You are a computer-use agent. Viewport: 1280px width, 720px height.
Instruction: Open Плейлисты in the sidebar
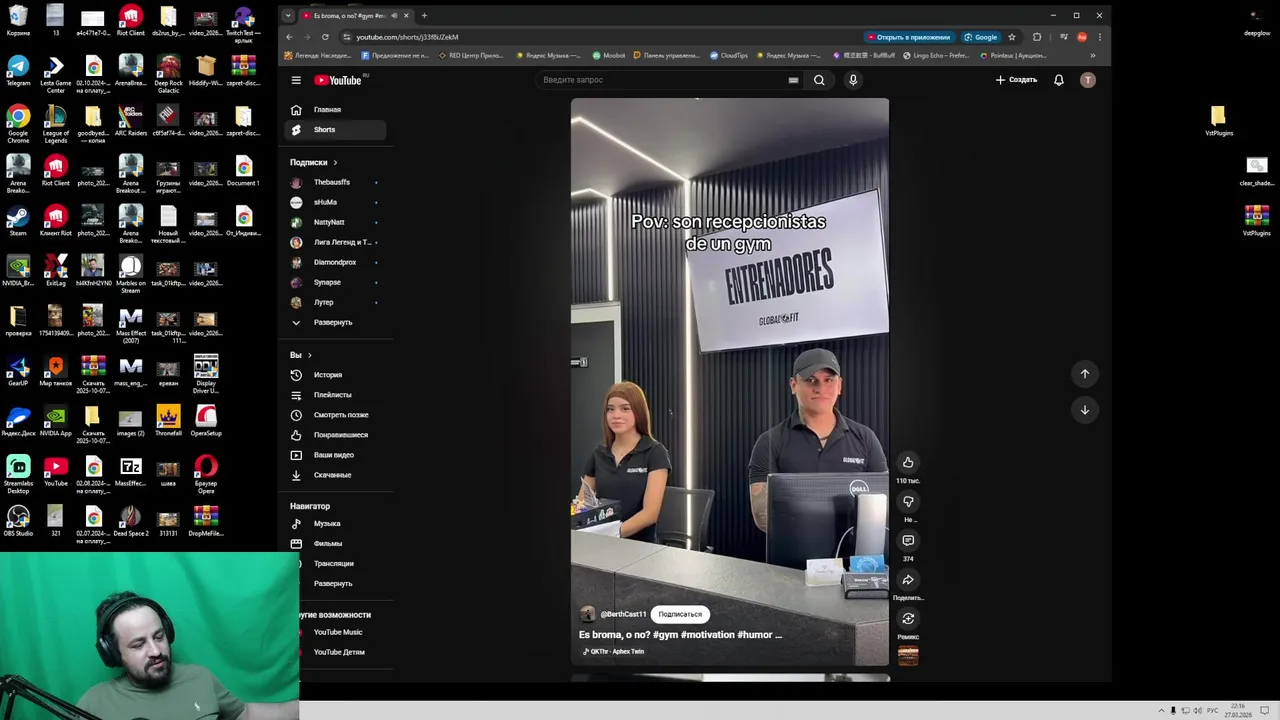coord(335,395)
